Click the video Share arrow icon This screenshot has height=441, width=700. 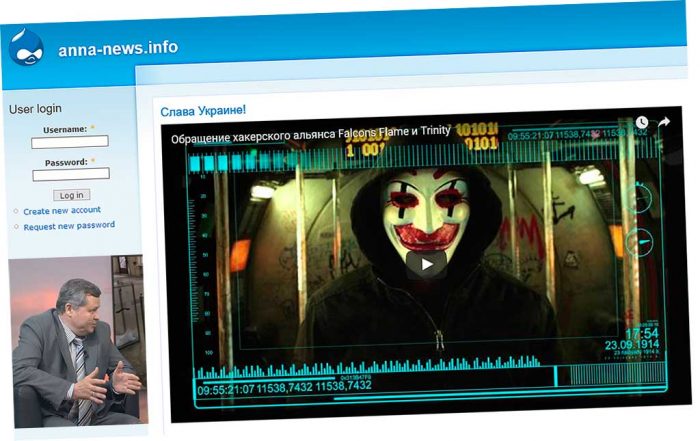click(x=664, y=122)
